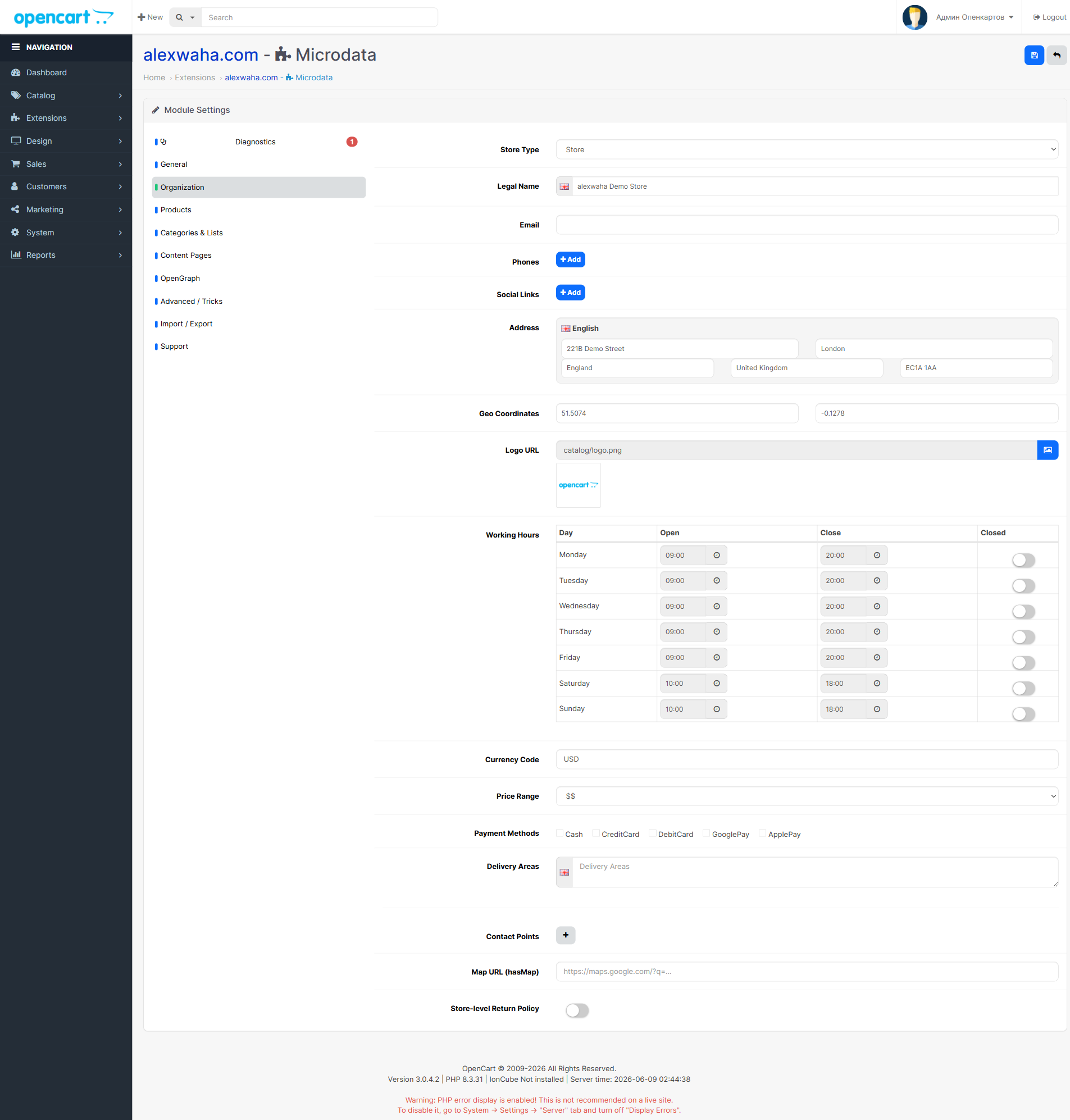This screenshot has height=1120, width=1070.
Task: Click Tuesday open-time clock icon
Action: click(x=716, y=581)
